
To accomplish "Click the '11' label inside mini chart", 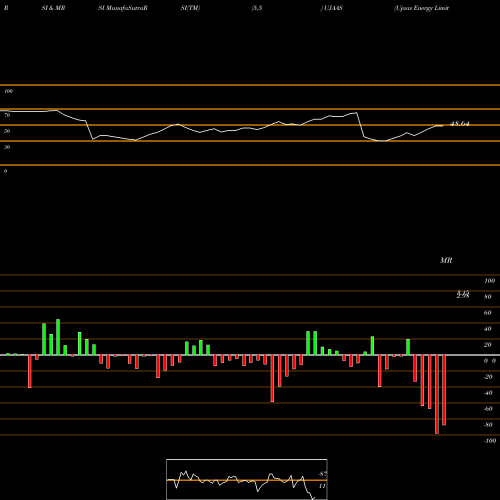I will pyautogui.click(x=322, y=486).
